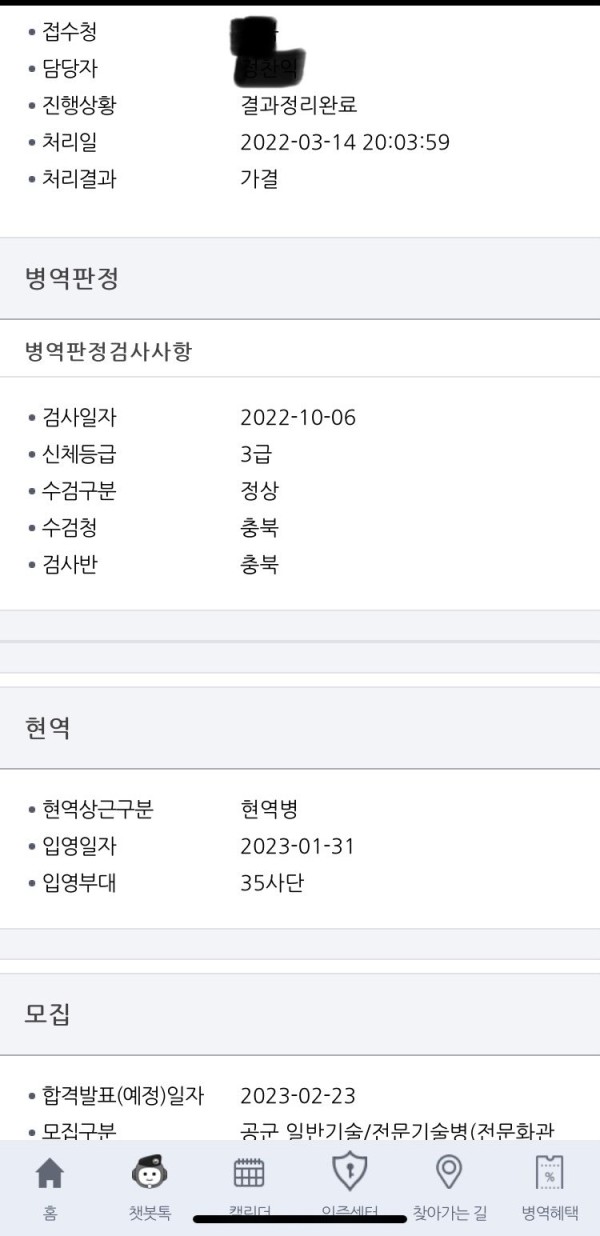This screenshot has height=1236, width=600.
Task: Tap the 현역상근구분 현역병 value
Action: 269,810
